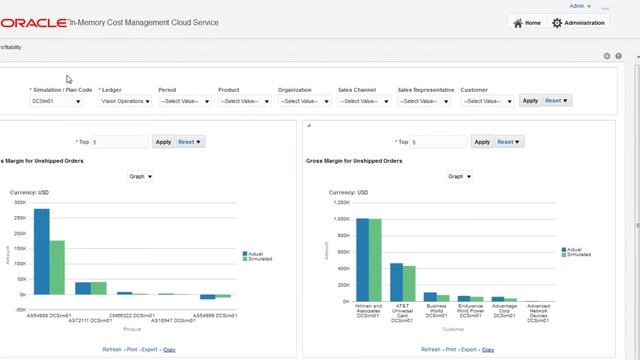
Task: Click the tallest blue bar for AS54888
Action: [x=42, y=251]
